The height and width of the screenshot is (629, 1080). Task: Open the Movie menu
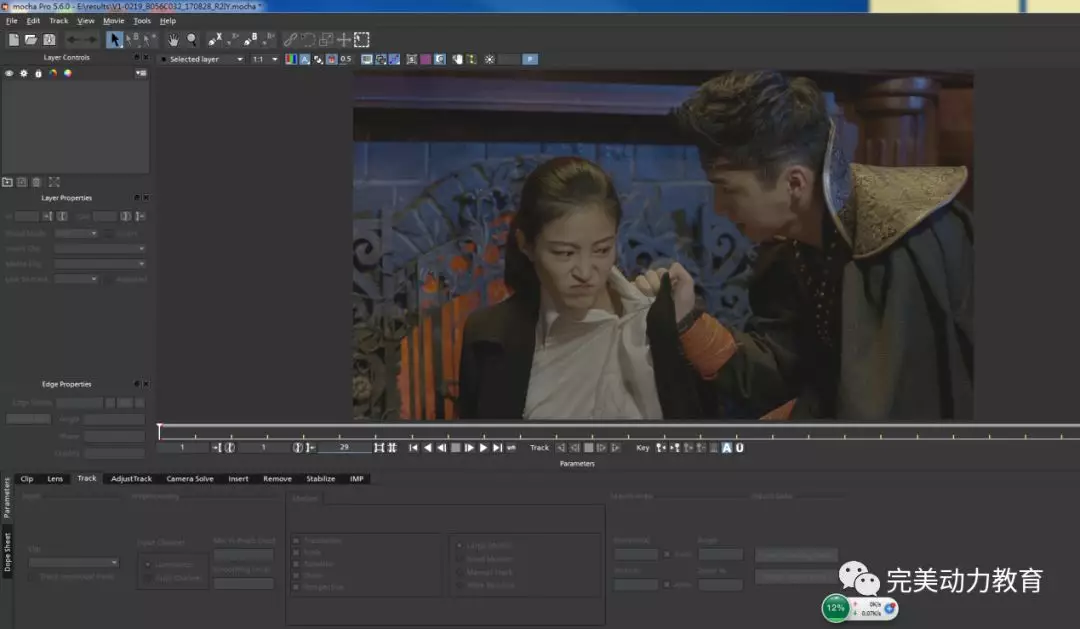[x=114, y=21]
